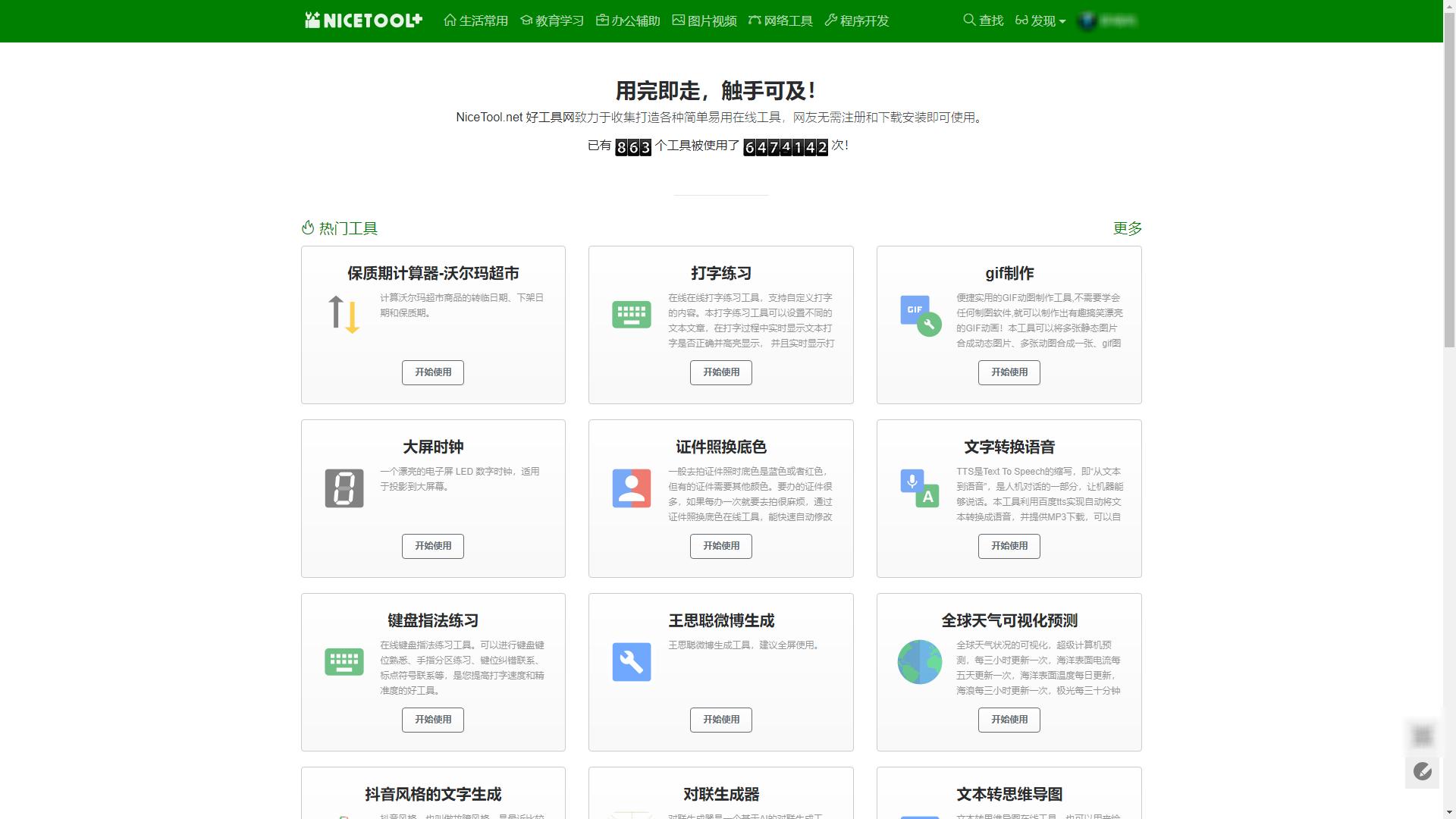Click the GIF icon on gif制作 card
This screenshot has height=819, width=1456.
click(x=920, y=314)
